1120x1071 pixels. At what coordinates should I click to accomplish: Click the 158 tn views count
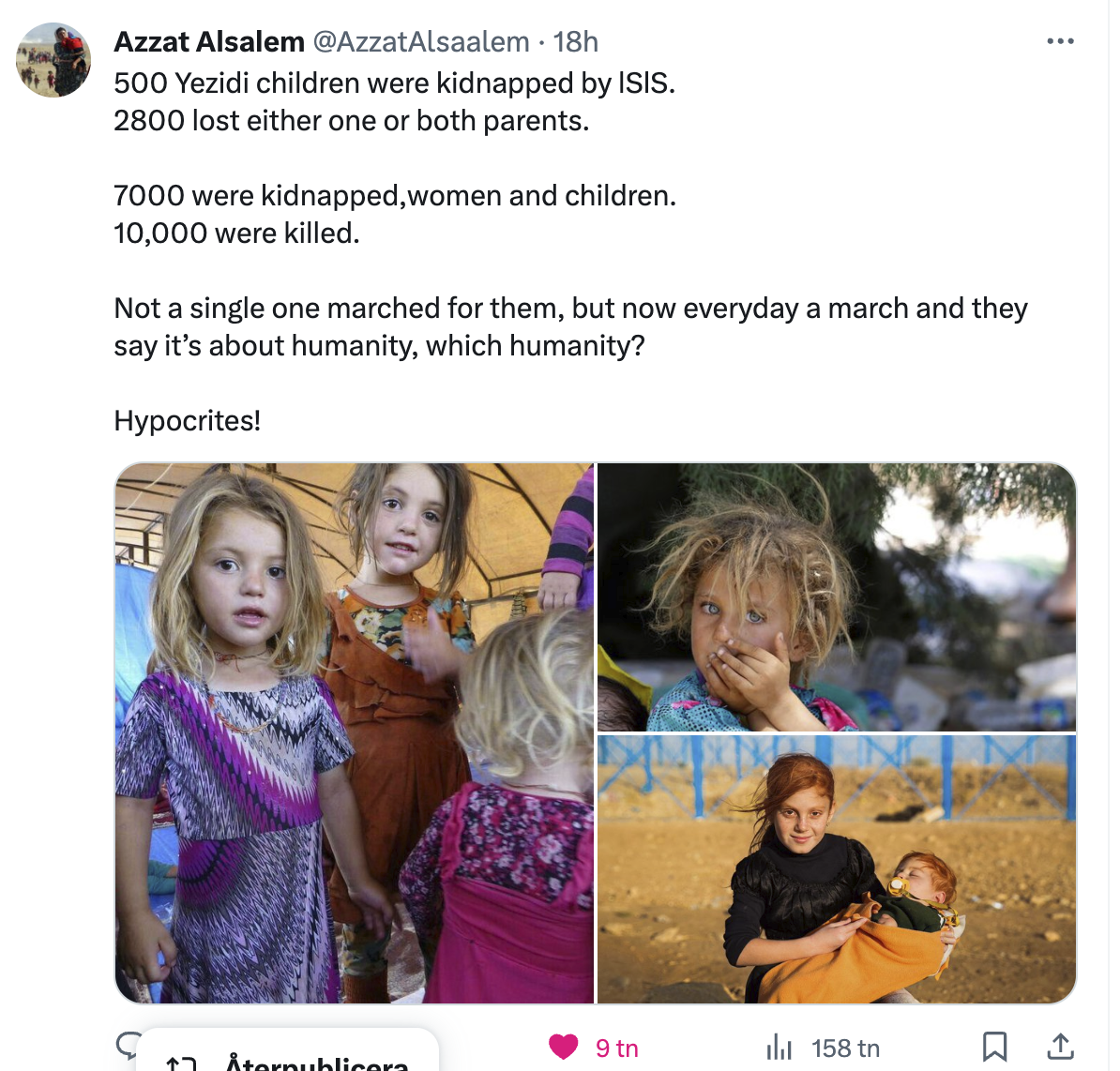pyautogui.click(x=845, y=1048)
